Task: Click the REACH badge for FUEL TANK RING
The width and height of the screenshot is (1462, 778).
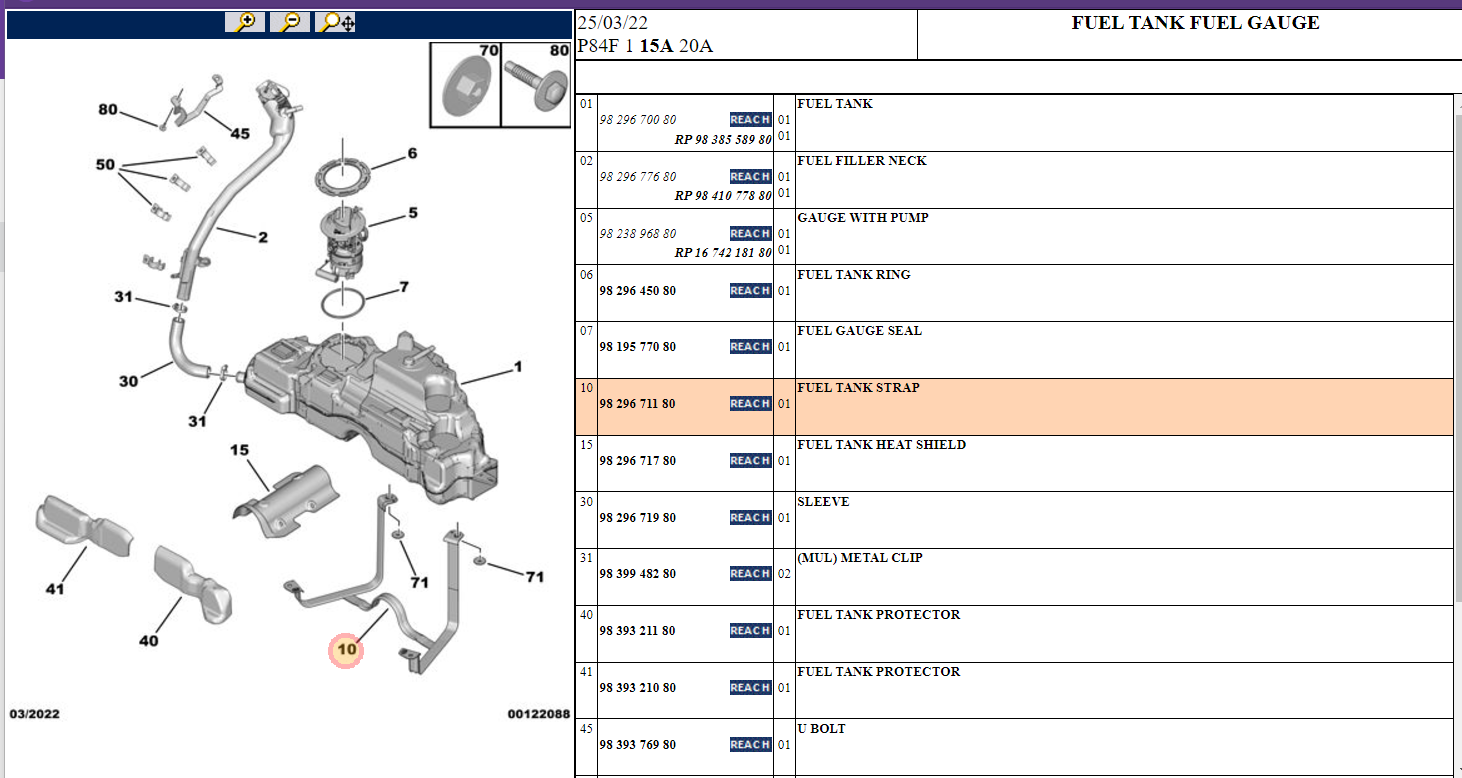Action: (750, 291)
